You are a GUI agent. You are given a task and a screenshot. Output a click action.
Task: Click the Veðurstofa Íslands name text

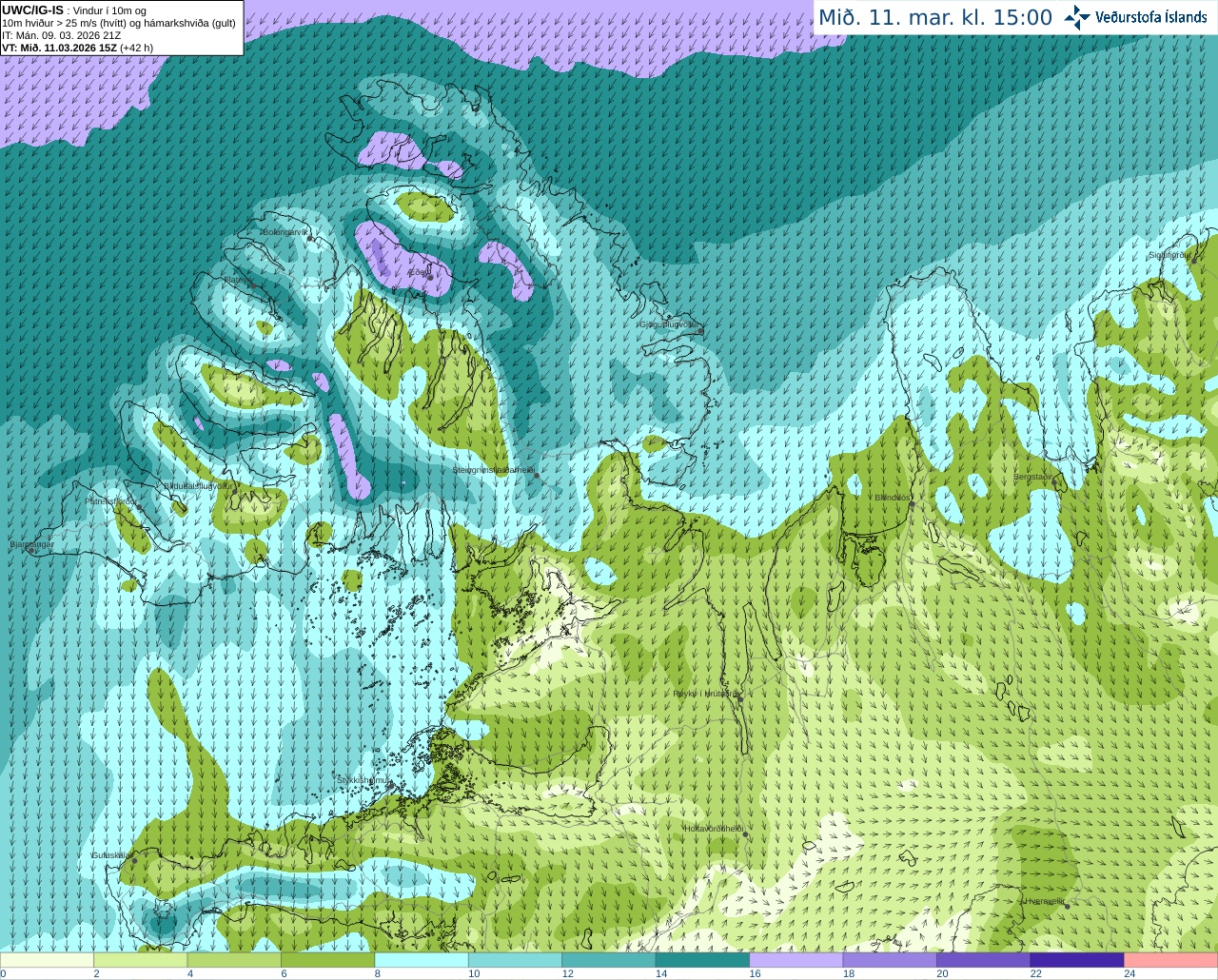coord(1151,17)
